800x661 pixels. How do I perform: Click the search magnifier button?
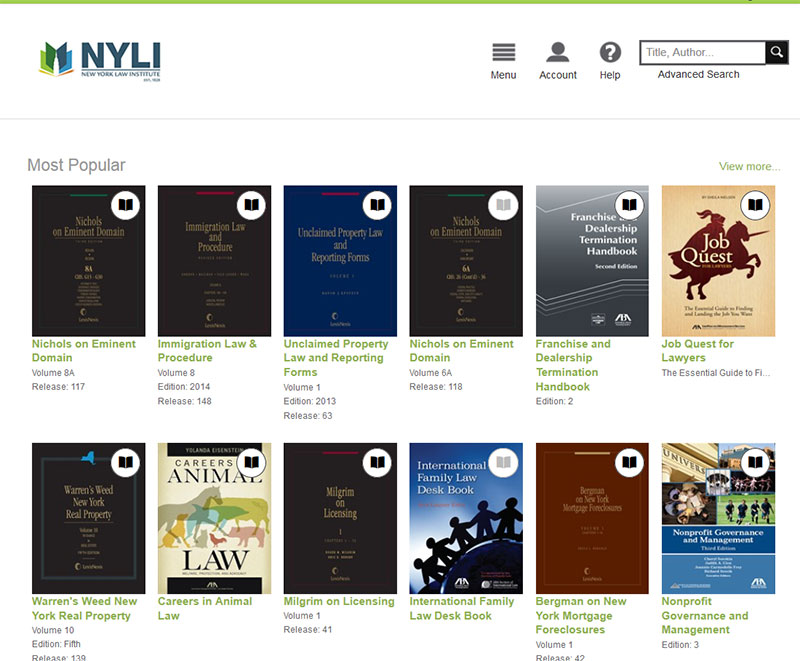pos(777,52)
